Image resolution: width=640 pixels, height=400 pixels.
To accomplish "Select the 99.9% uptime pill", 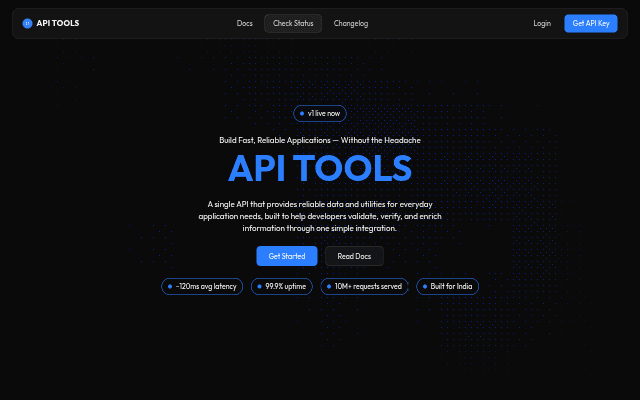I will click(282, 286).
